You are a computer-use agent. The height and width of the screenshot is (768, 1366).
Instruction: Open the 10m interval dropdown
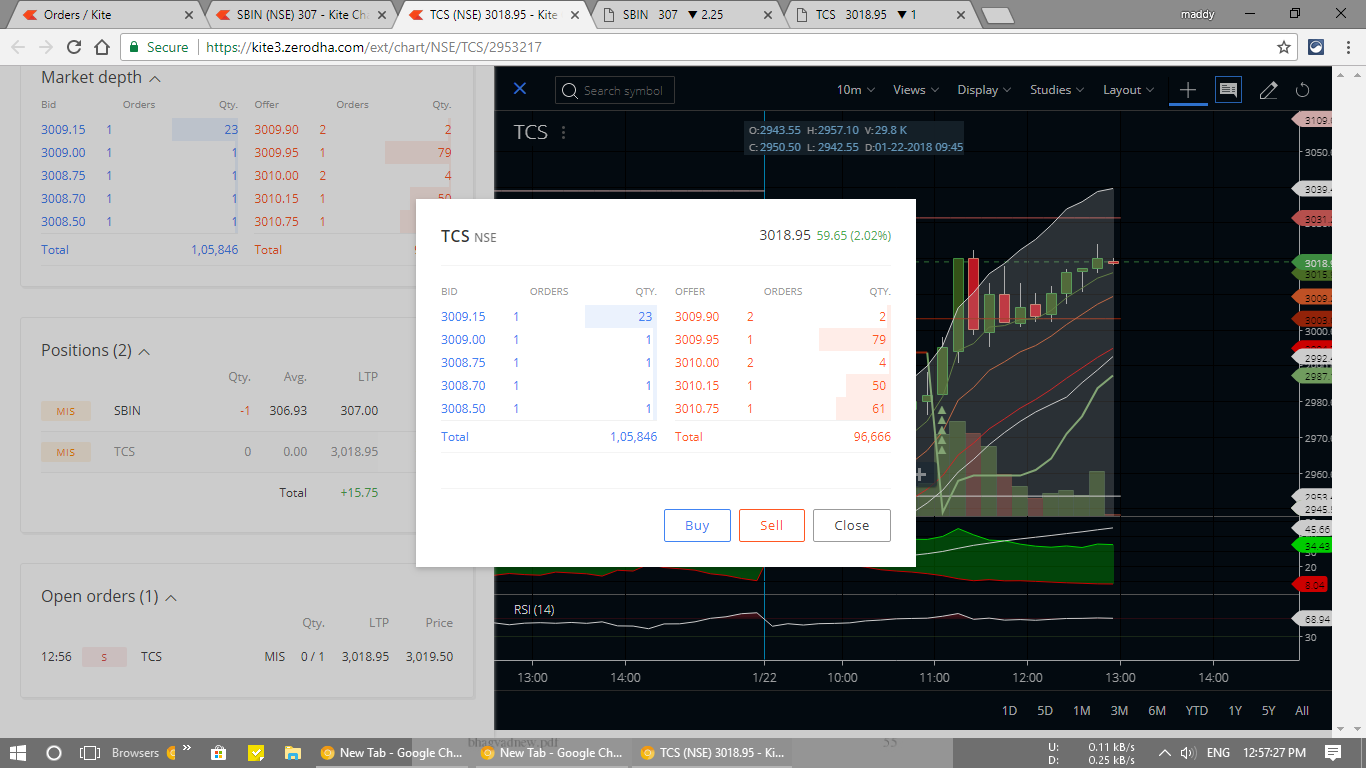pyautogui.click(x=855, y=90)
